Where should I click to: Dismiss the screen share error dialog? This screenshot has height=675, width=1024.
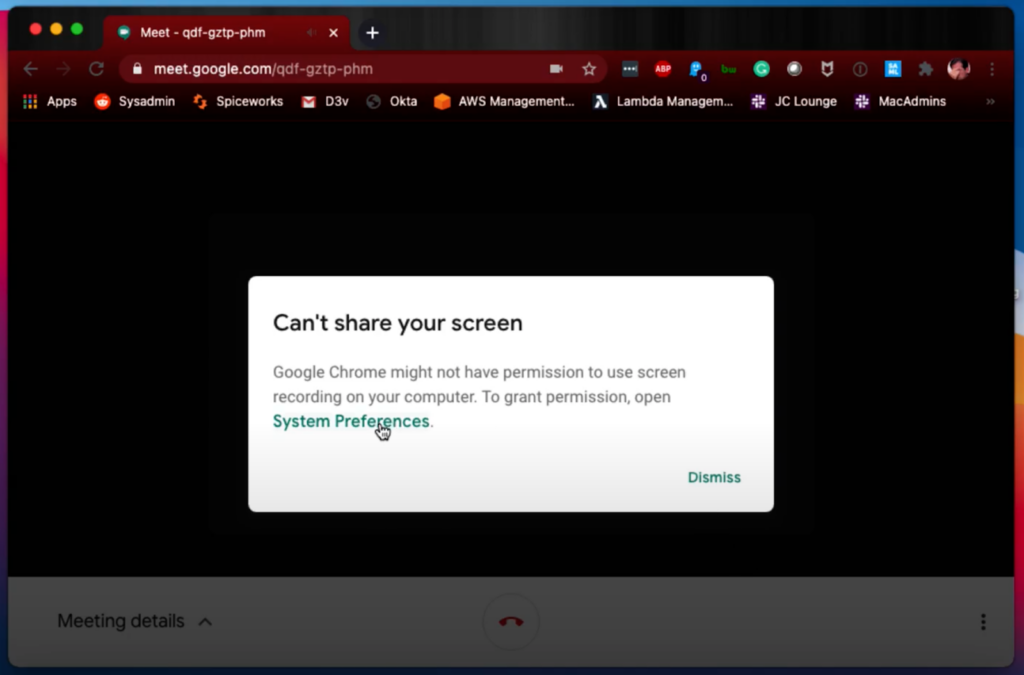coord(714,477)
